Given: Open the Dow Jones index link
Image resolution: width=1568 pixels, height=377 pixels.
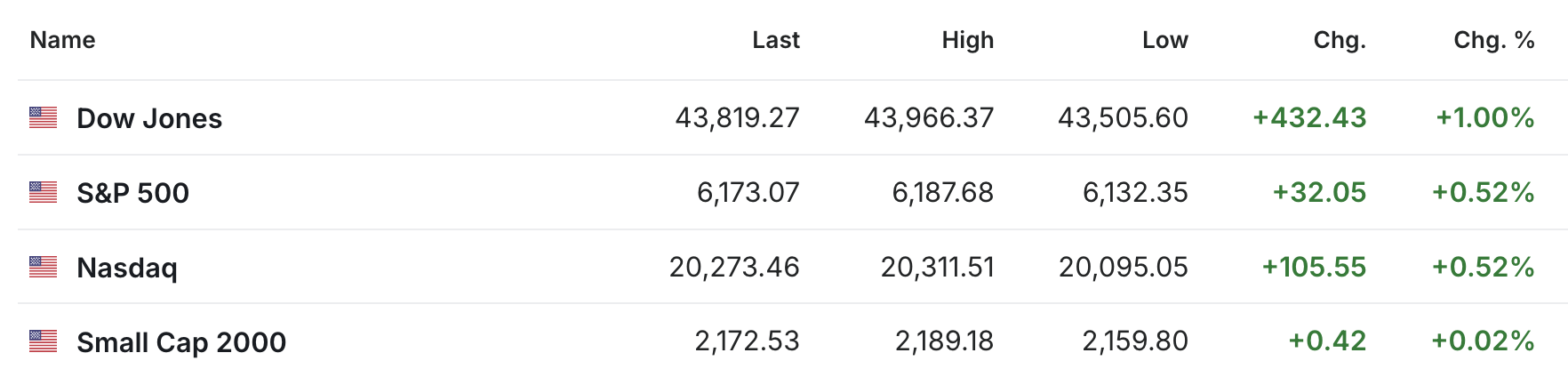Looking at the screenshot, I should pos(149,118).
